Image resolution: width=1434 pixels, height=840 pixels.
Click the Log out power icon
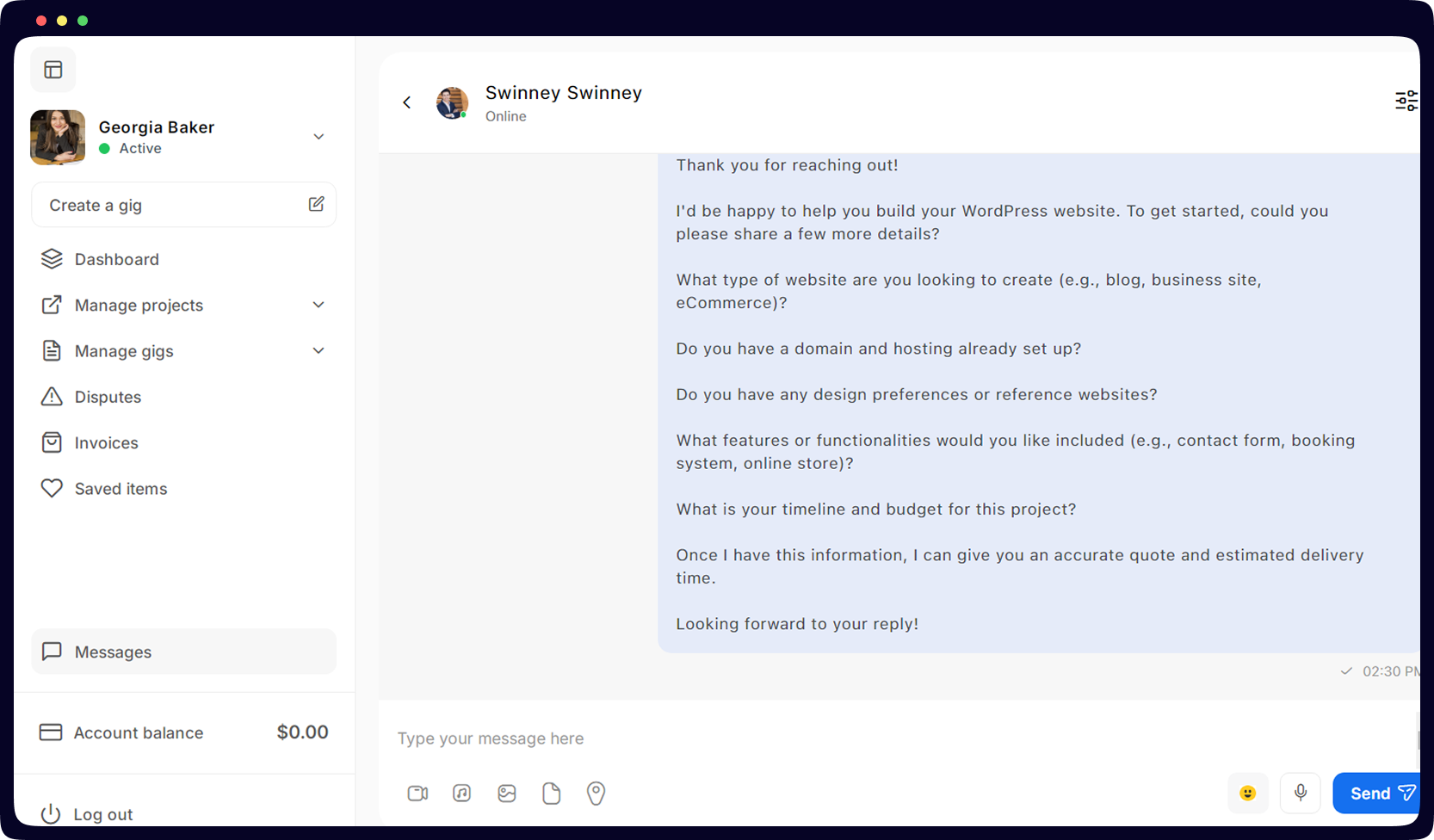pyautogui.click(x=51, y=814)
